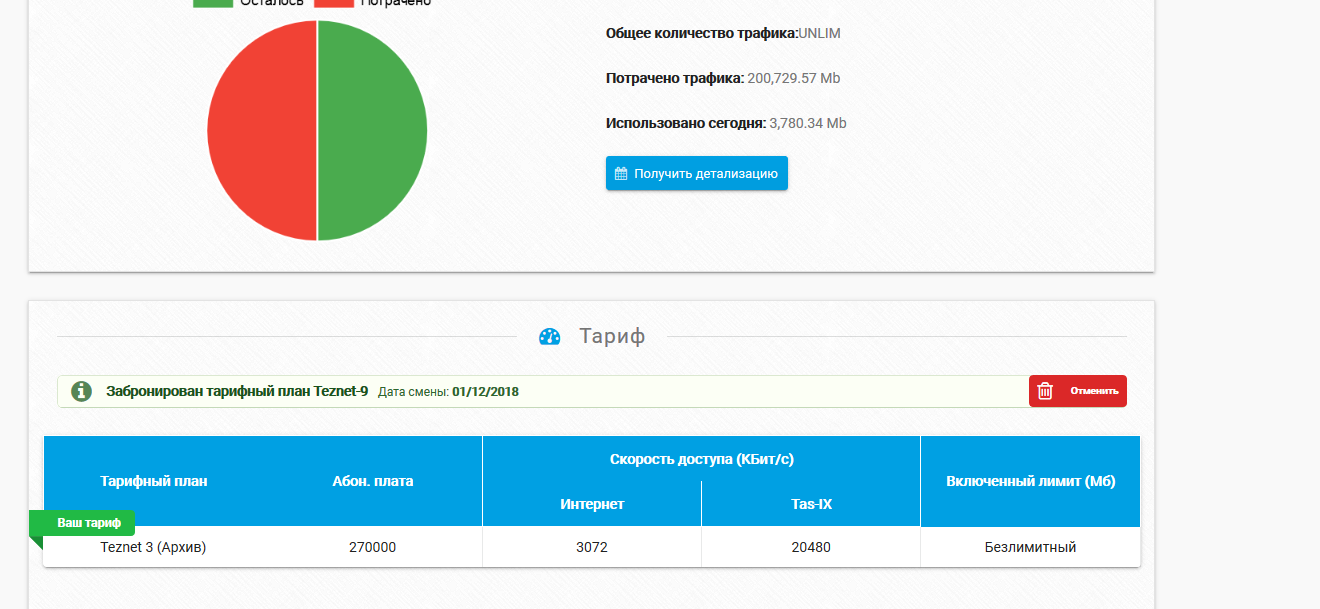Select the red half of the pie chart
1320x609 pixels.
(x=262, y=130)
